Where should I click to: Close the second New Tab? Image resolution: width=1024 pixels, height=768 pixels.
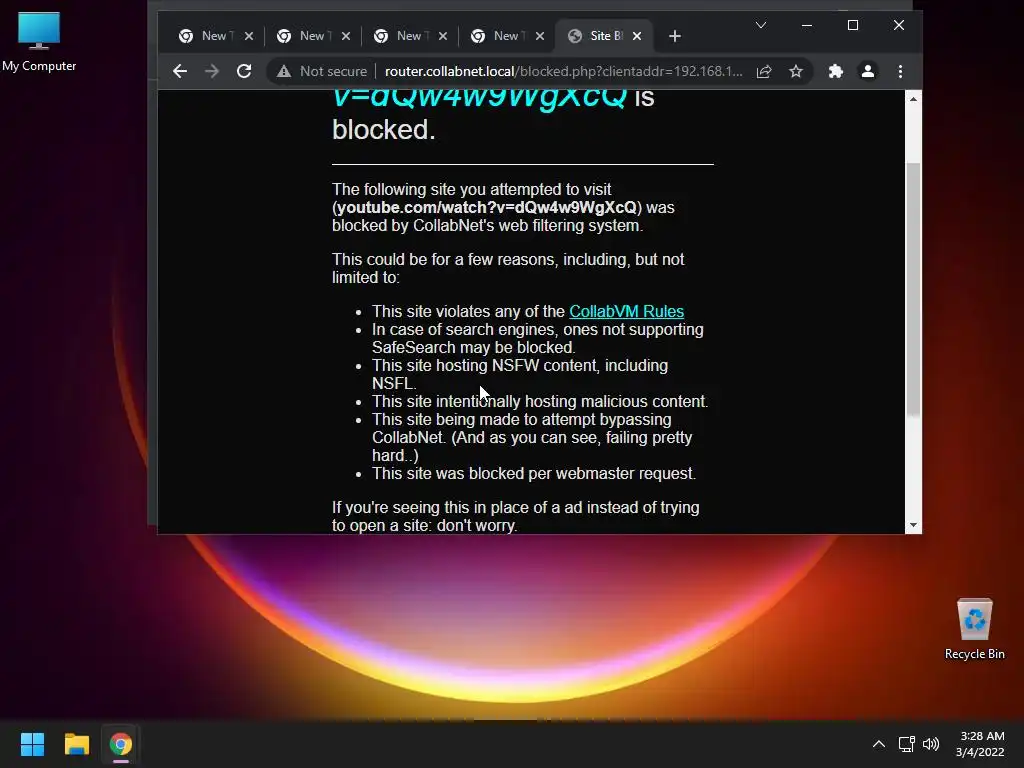346,36
